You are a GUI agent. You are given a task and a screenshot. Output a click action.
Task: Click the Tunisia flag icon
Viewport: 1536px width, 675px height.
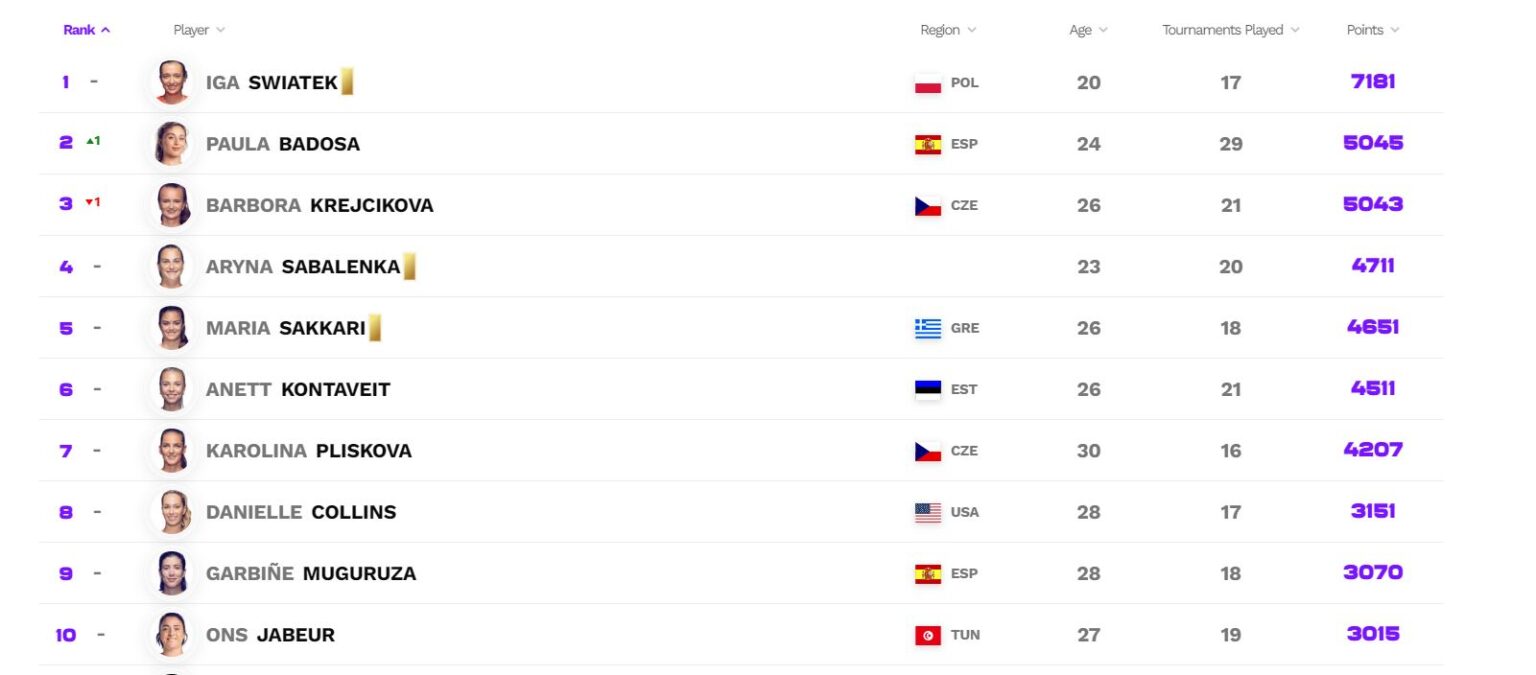928,635
